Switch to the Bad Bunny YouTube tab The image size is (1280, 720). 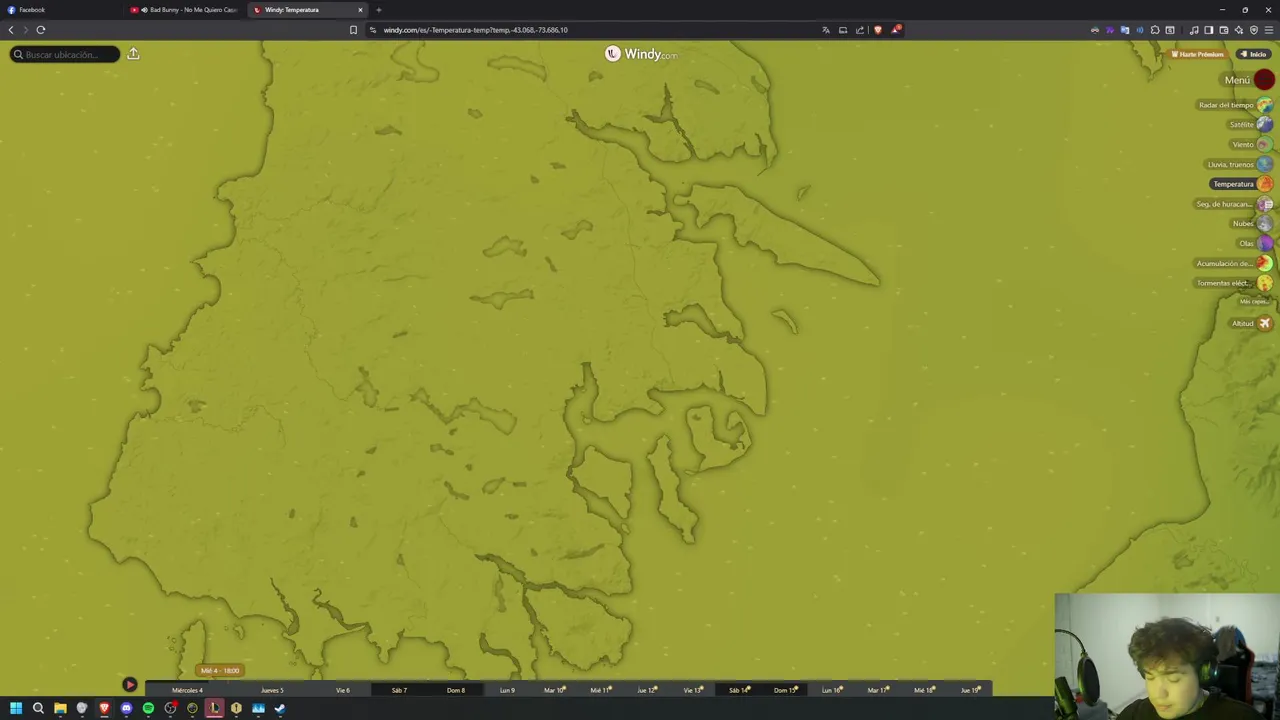click(186, 10)
